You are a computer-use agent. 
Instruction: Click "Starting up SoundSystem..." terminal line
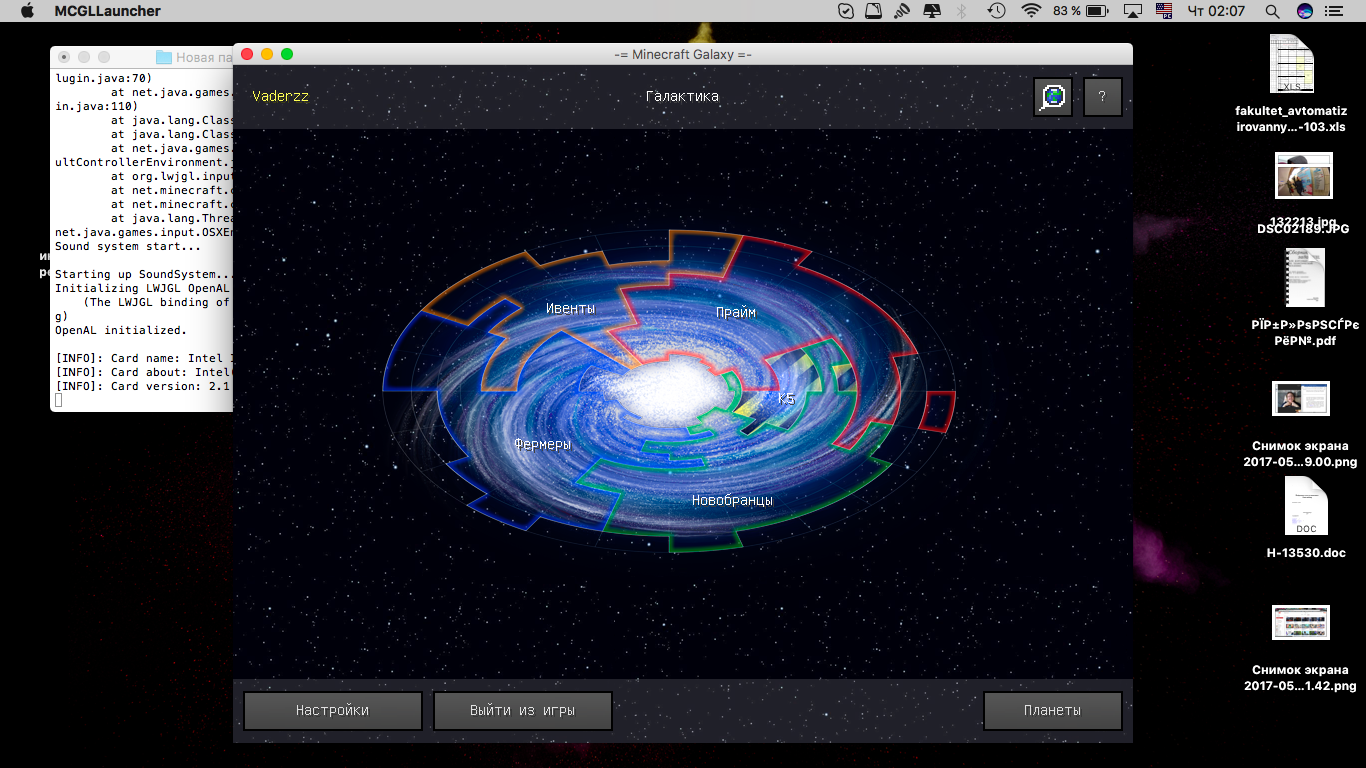coord(143,274)
